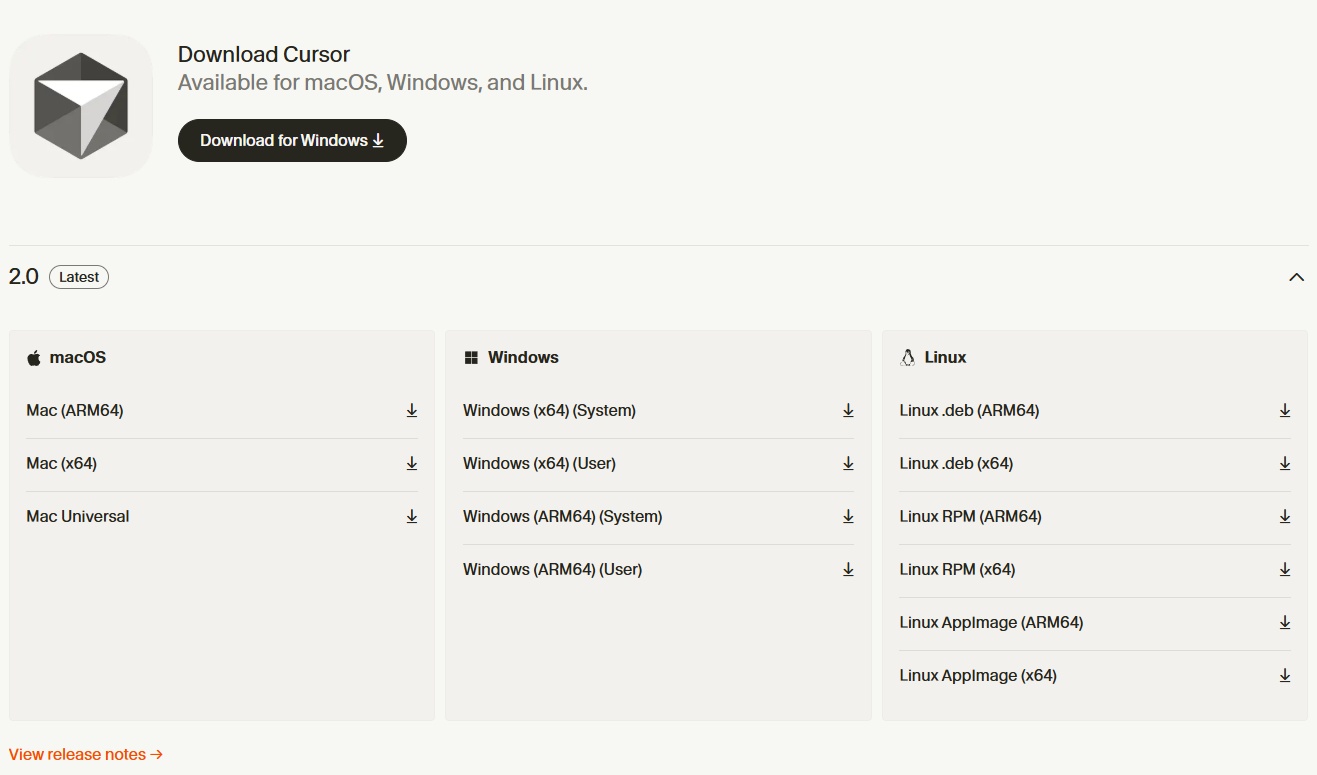The width and height of the screenshot is (1317, 775).
Task: Download Windows (x64) (System) via arrow icon
Action: 848,410
